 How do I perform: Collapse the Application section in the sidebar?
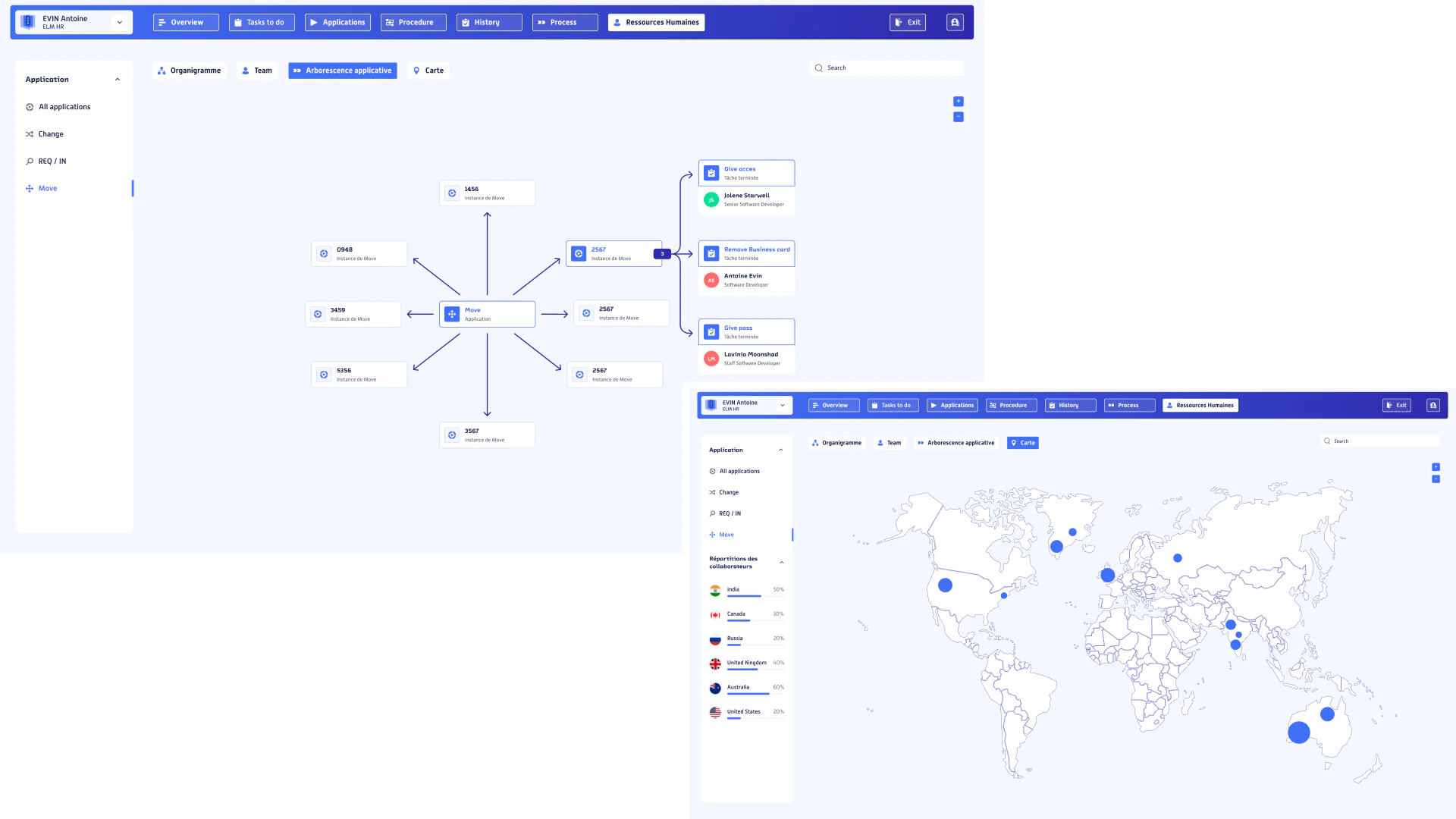pyautogui.click(x=118, y=79)
